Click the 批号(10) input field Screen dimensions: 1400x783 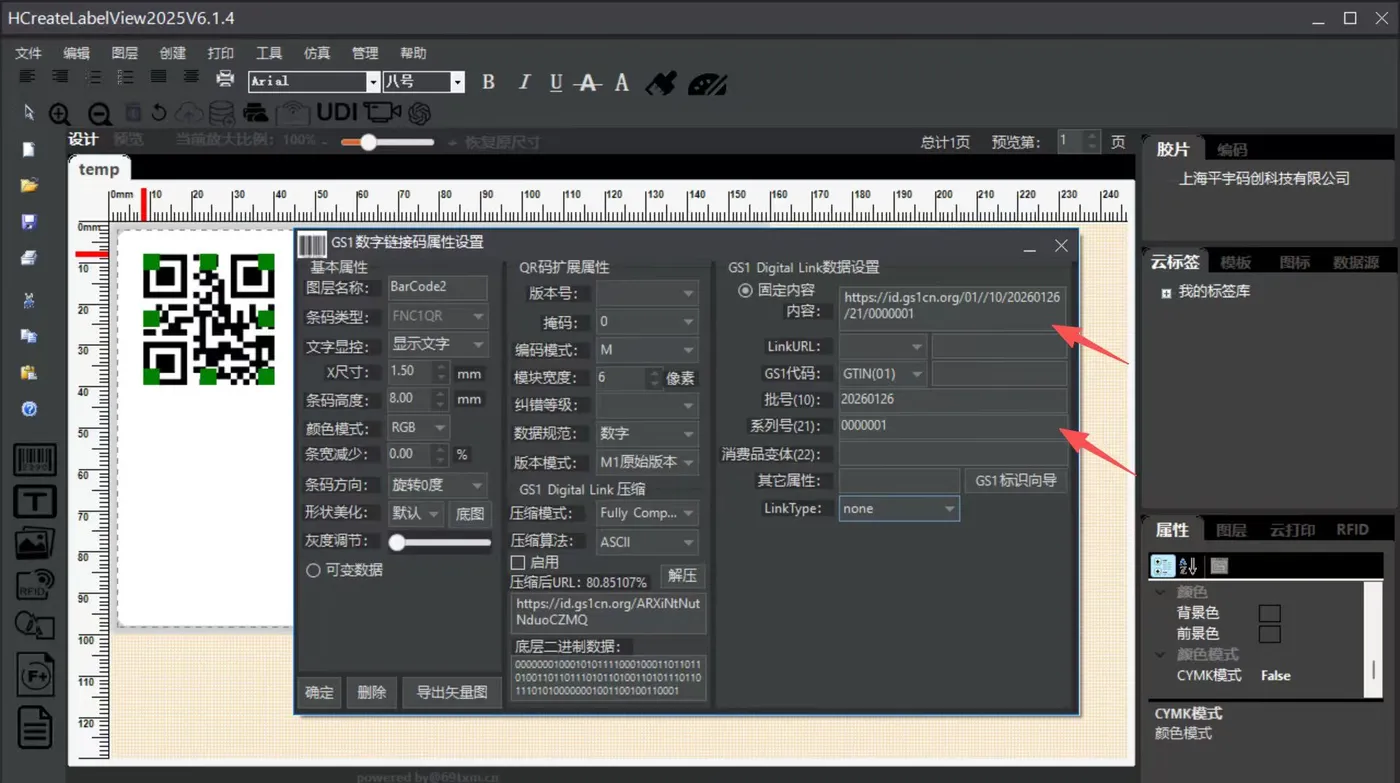(953, 400)
